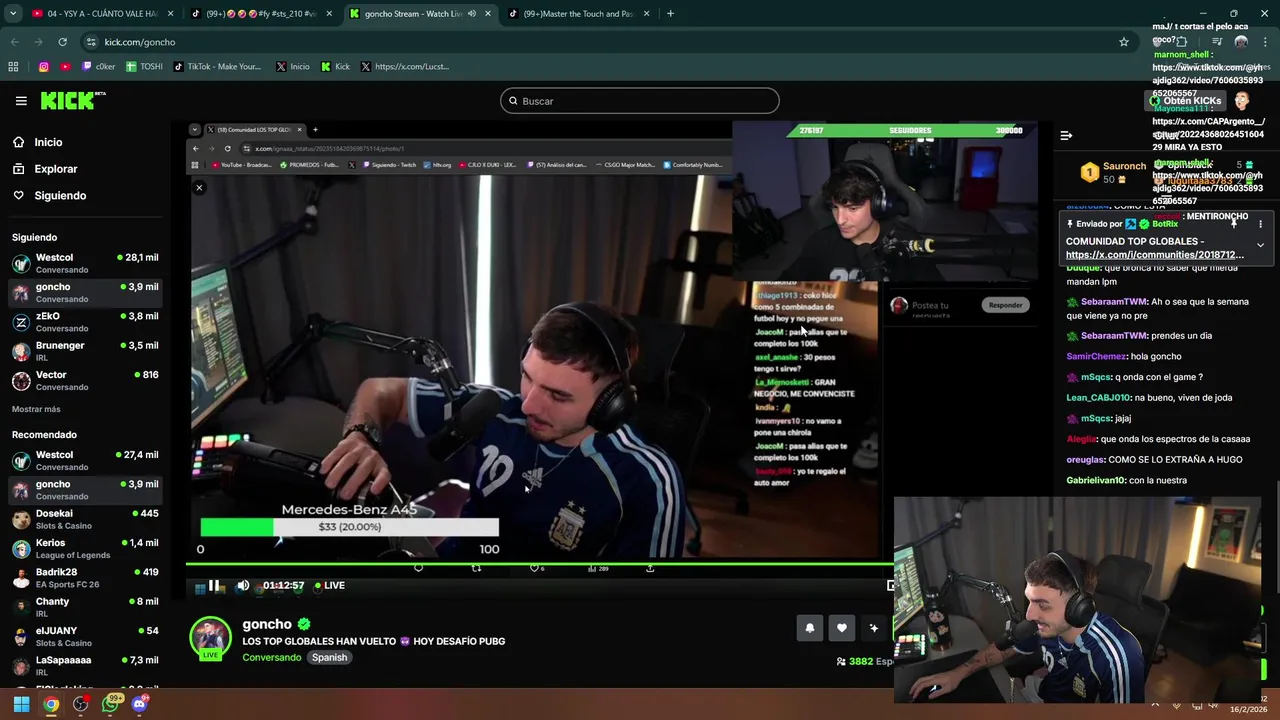1280x720 pixels.
Task: Open the pinned message three-dot menu
Action: coord(1260,224)
